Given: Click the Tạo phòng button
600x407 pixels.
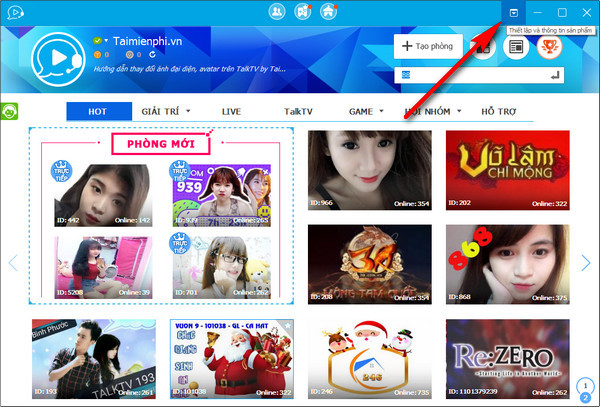Looking at the screenshot, I should pos(428,46).
